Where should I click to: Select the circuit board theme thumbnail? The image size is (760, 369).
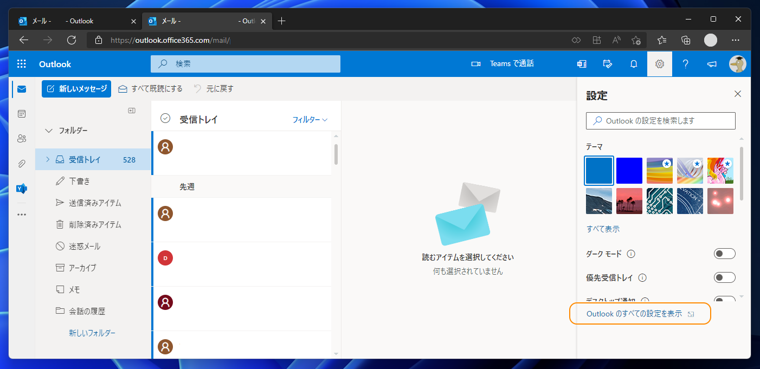[x=659, y=201]
